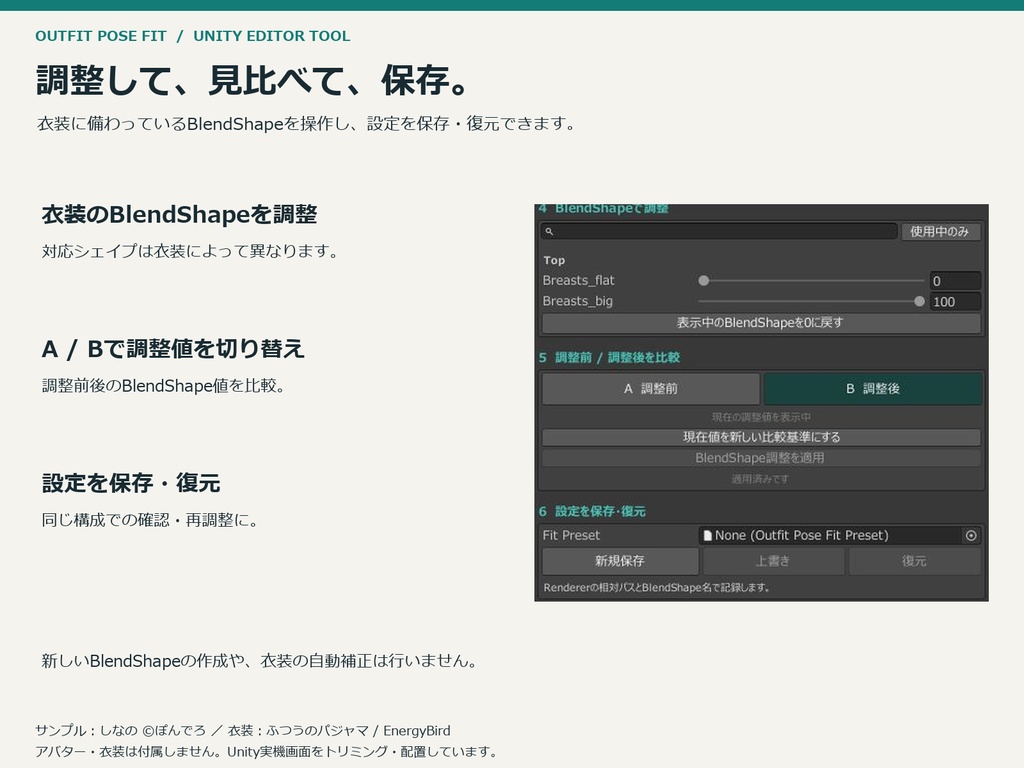Open the Fit Preset object picker circle icon
1024x768 pixels.
[971, 536]
